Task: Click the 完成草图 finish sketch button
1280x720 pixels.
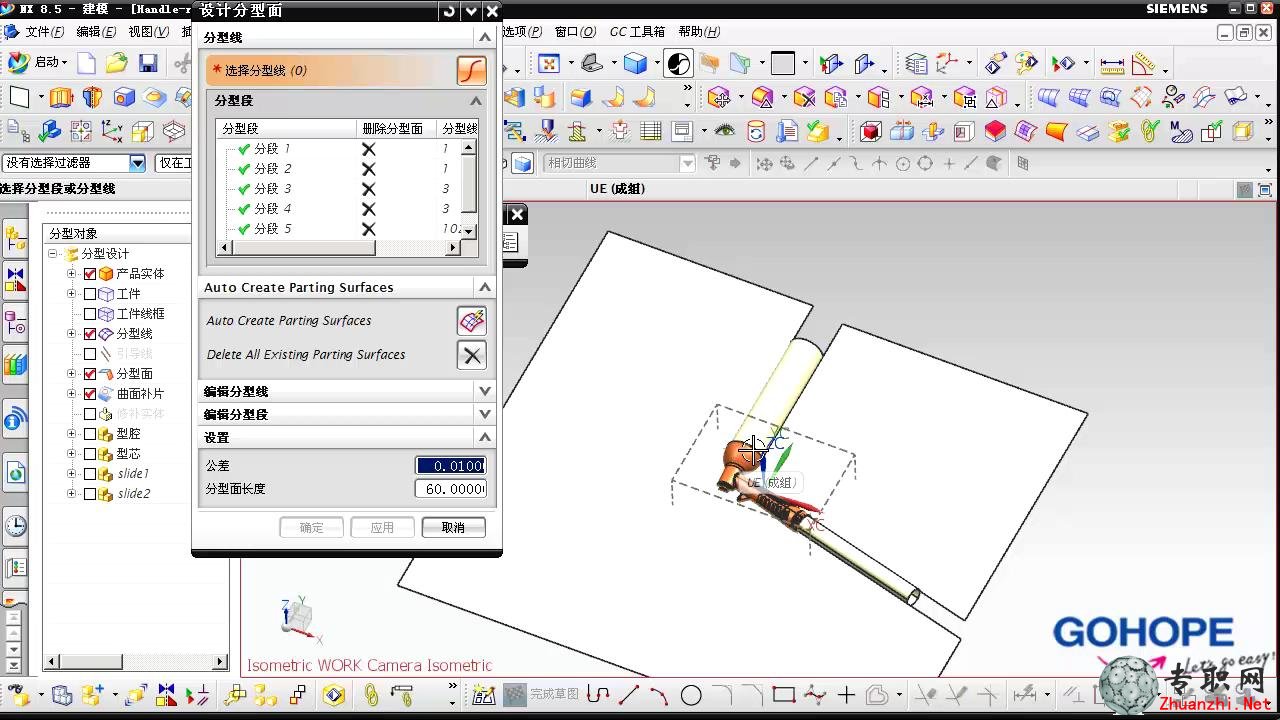Action: point(541,694)
